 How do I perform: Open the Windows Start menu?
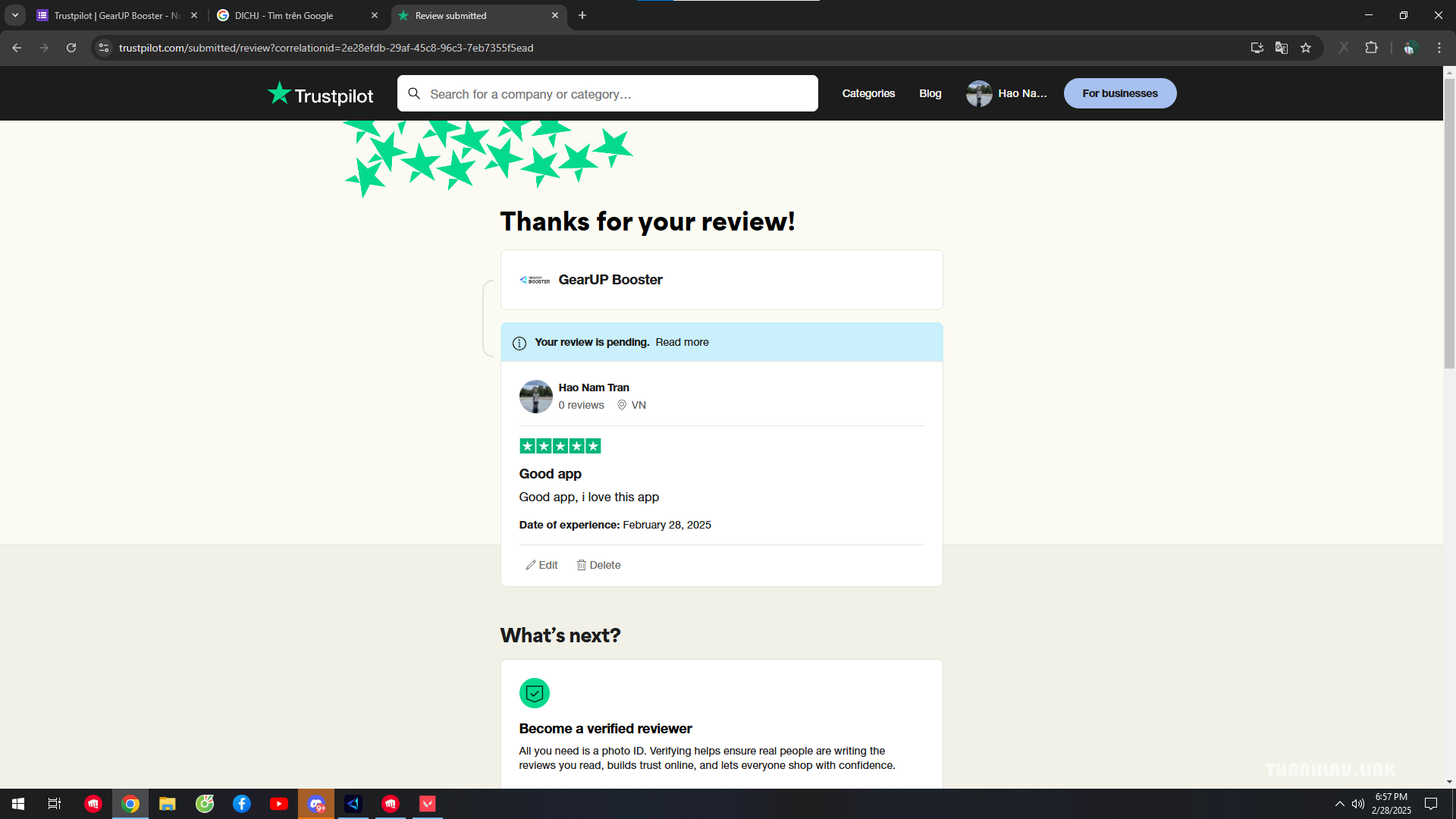[18, 804]
